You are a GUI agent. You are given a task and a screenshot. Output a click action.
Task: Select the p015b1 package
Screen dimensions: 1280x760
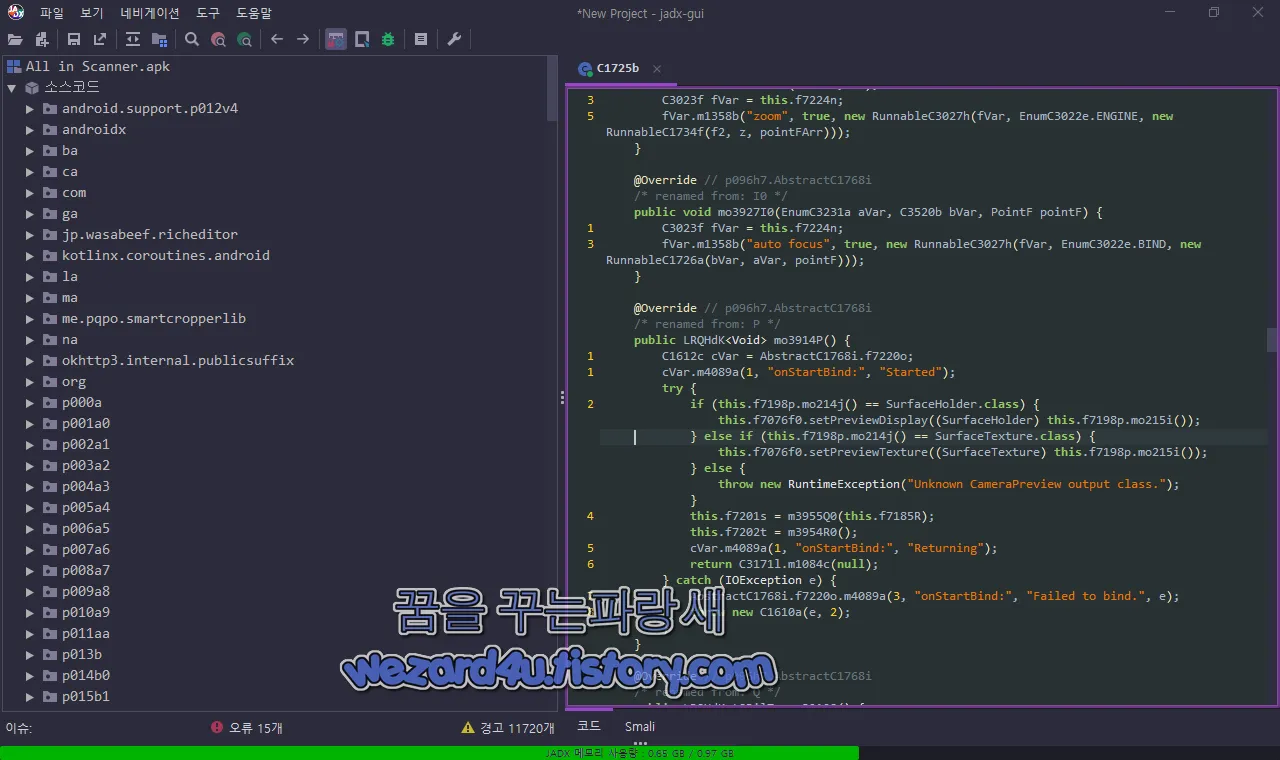pos(86,696)
